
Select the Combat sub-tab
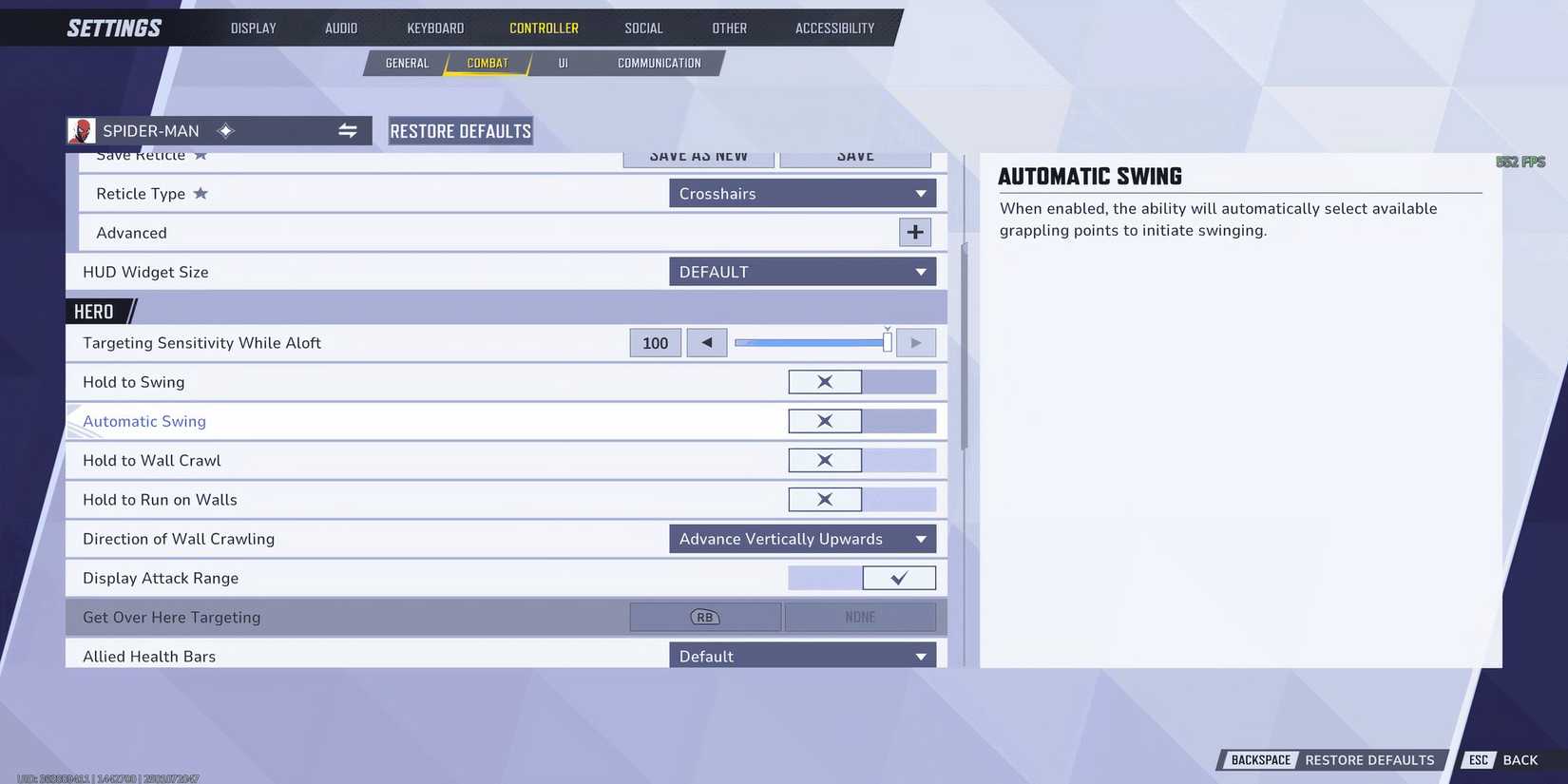pyautogui.click(x=488, y=64)
